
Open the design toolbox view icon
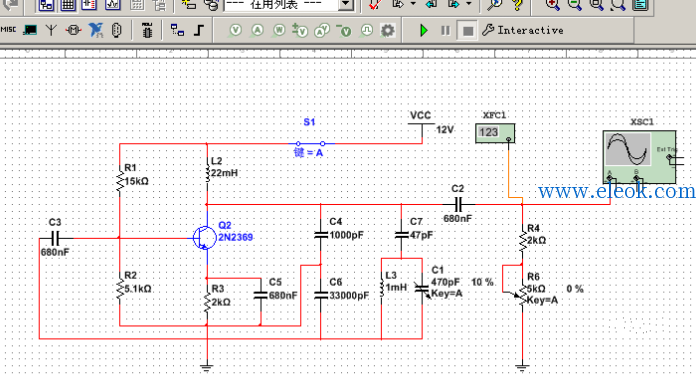[46, 5]
